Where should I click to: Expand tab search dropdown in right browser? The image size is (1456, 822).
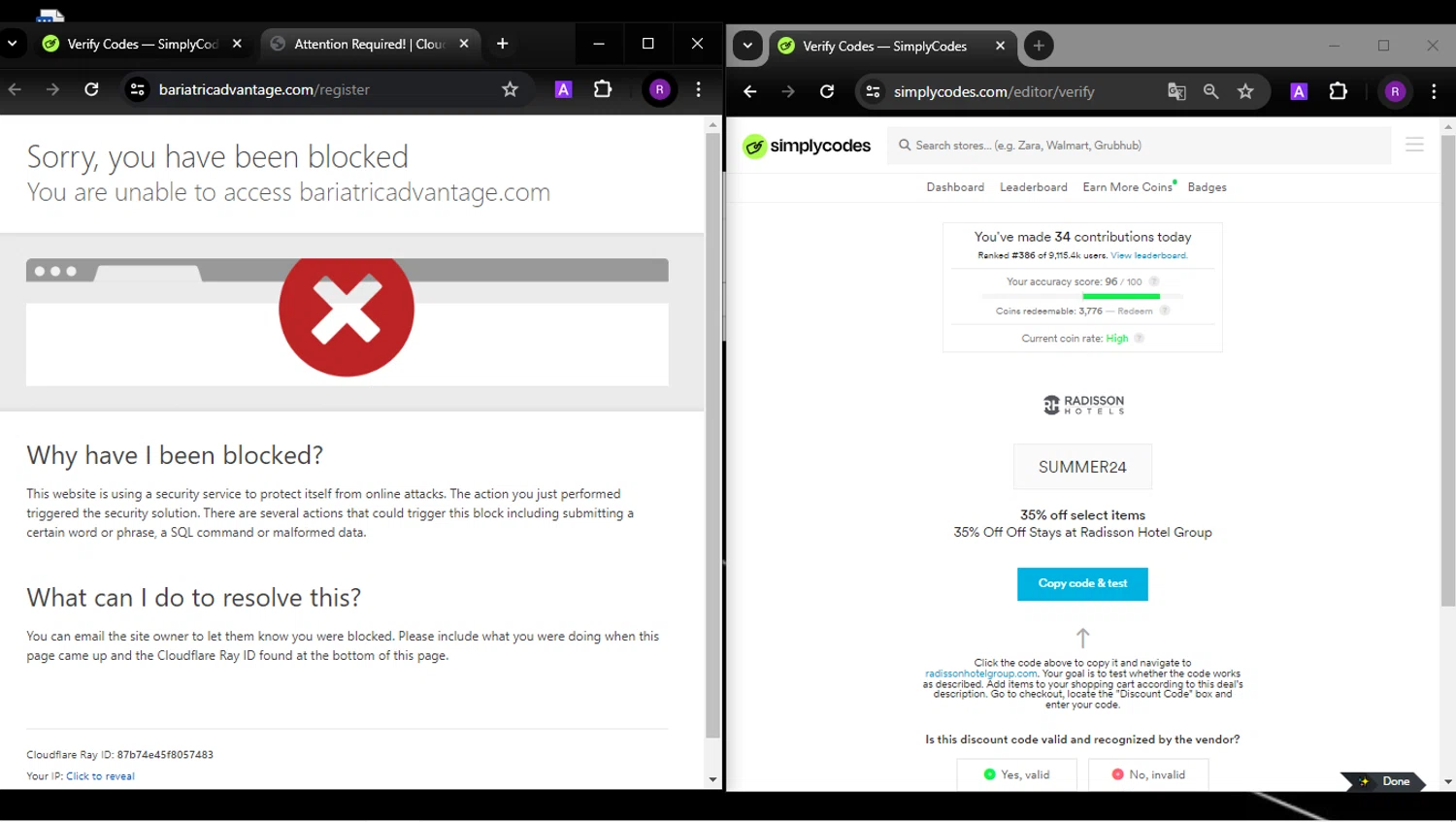click(x=747, y=46)
